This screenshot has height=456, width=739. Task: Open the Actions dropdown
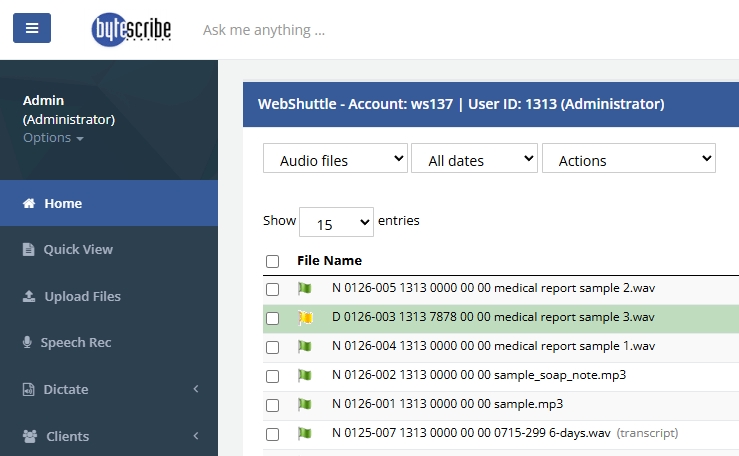click(x=628, y=160)
